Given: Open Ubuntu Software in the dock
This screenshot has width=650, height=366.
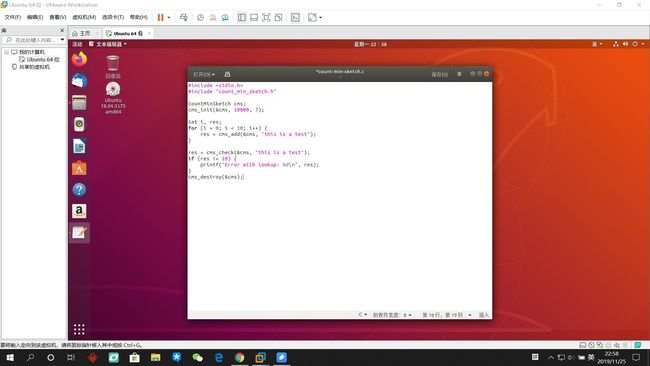Looking at the screenshot, I should (x=79, y=168).
